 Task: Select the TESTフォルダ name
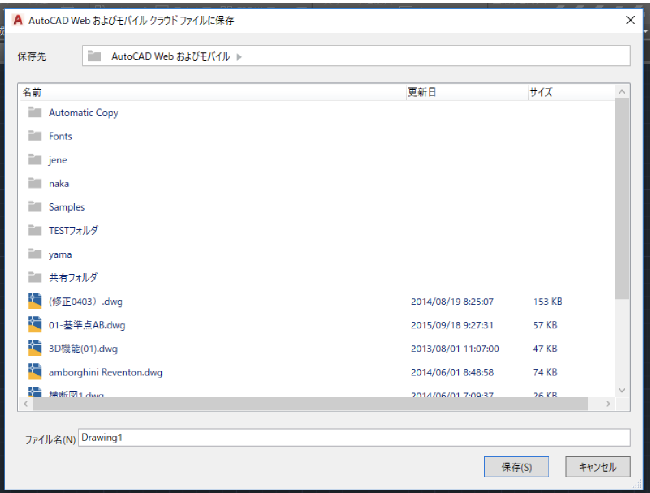coord(73,230)
